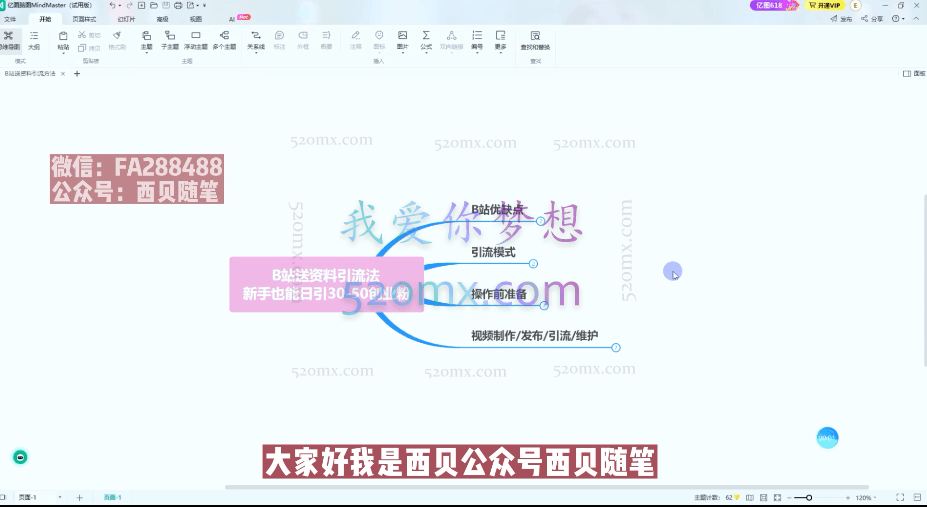Toggle the 面板 side panel
This screenshot has height=507, width=927.
coord(914,74)
